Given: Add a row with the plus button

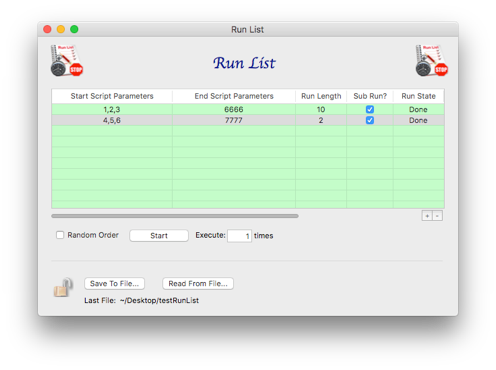Looking at the screenshot, I should point(427,216).
